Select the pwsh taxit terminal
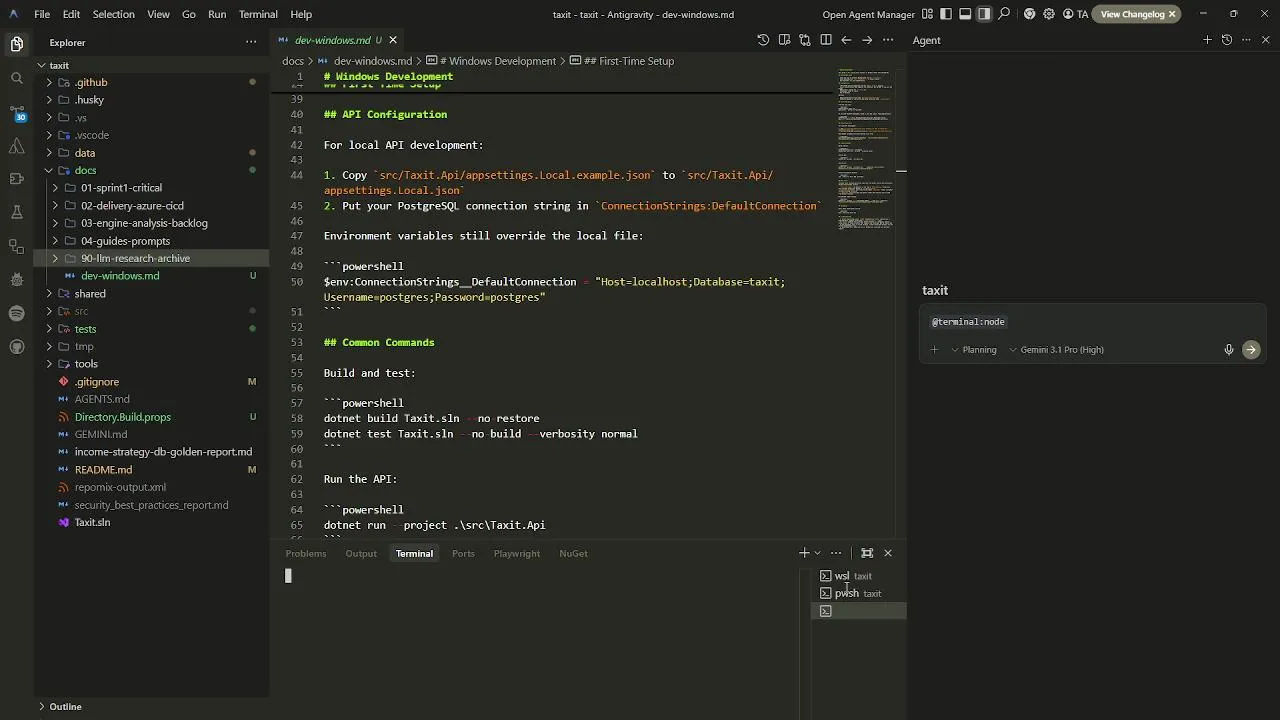Viewport: 1280px width, 720px height. click(x=858, y=593)
